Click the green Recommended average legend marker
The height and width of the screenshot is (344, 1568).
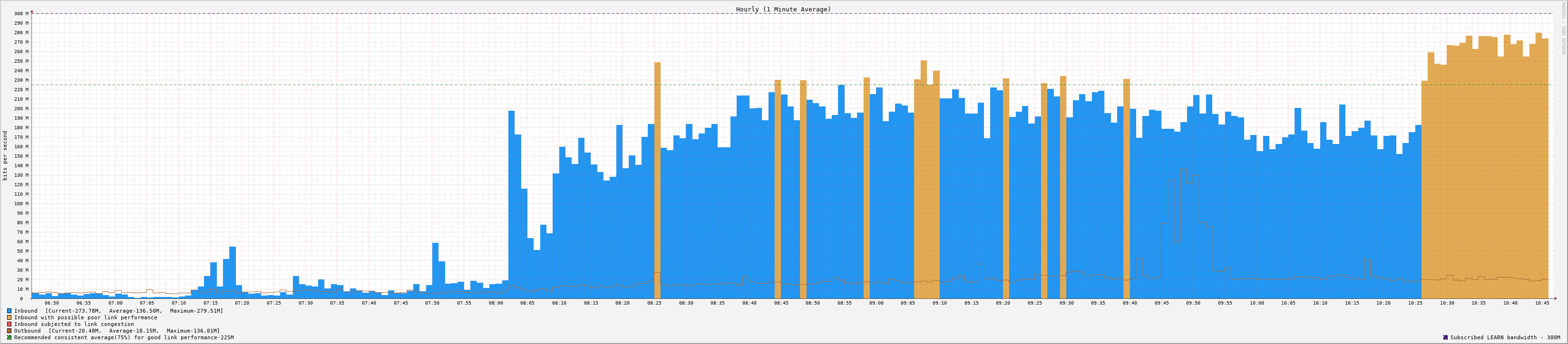(9, 337)
